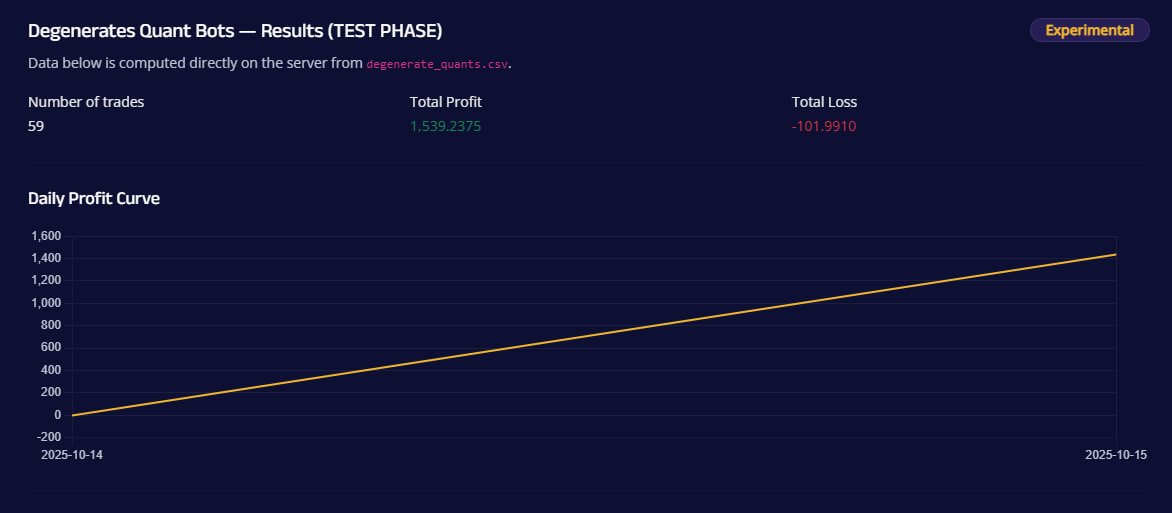Select the green 1,539.2375 profit value
1172x513 pixels.
point(445,126)
